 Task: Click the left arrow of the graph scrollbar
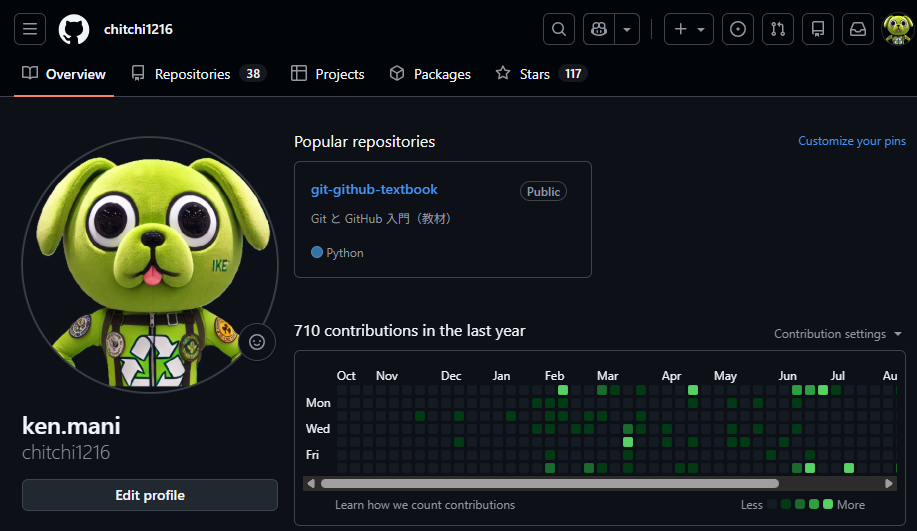[311, 483]
